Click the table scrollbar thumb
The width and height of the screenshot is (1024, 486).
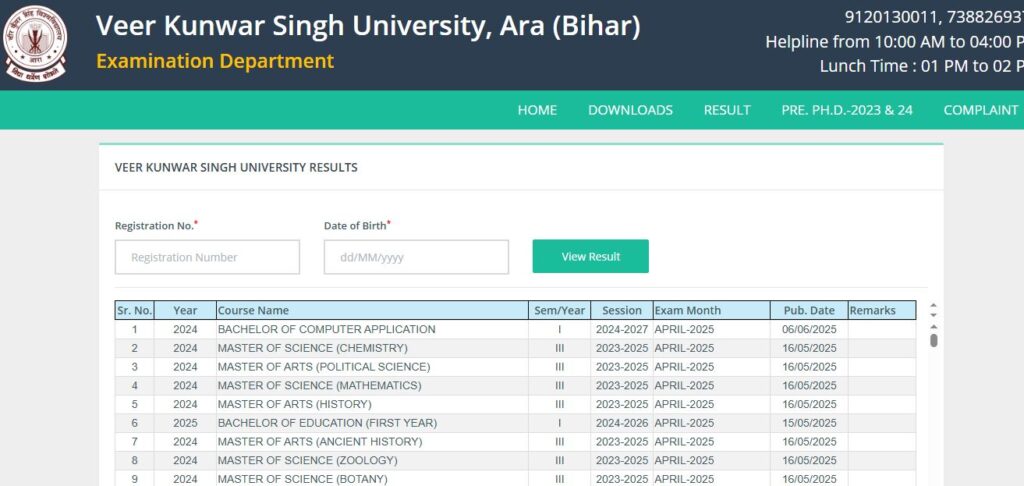(x=934, y=340)
